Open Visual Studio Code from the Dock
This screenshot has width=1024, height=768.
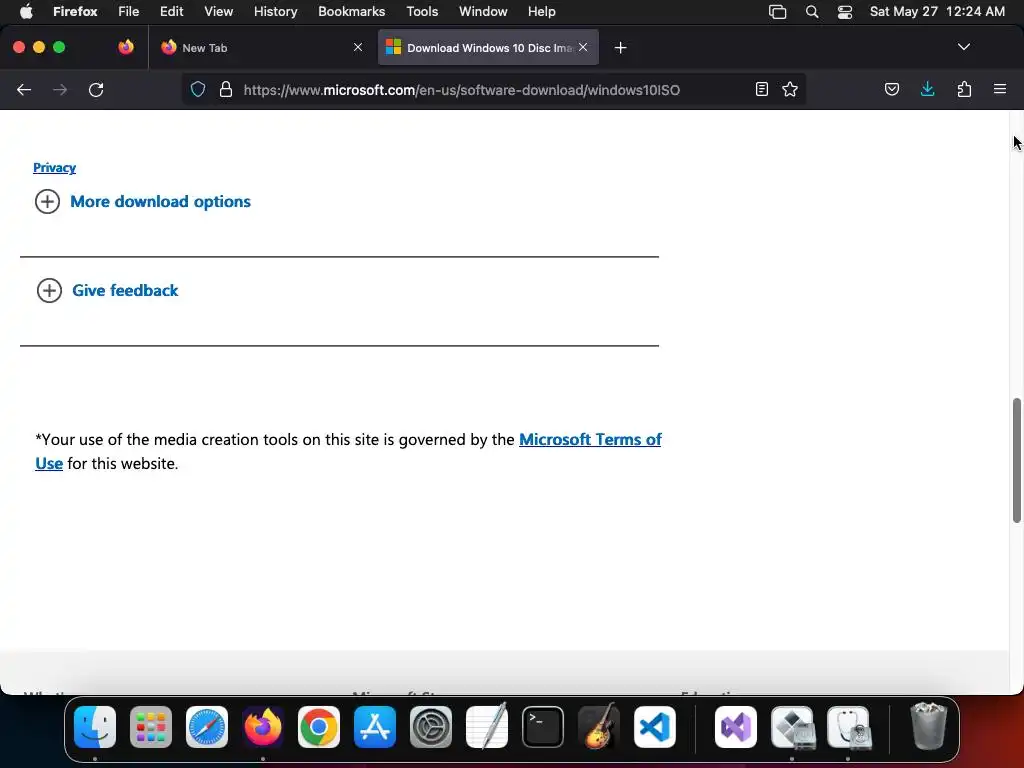click(655, 727)
